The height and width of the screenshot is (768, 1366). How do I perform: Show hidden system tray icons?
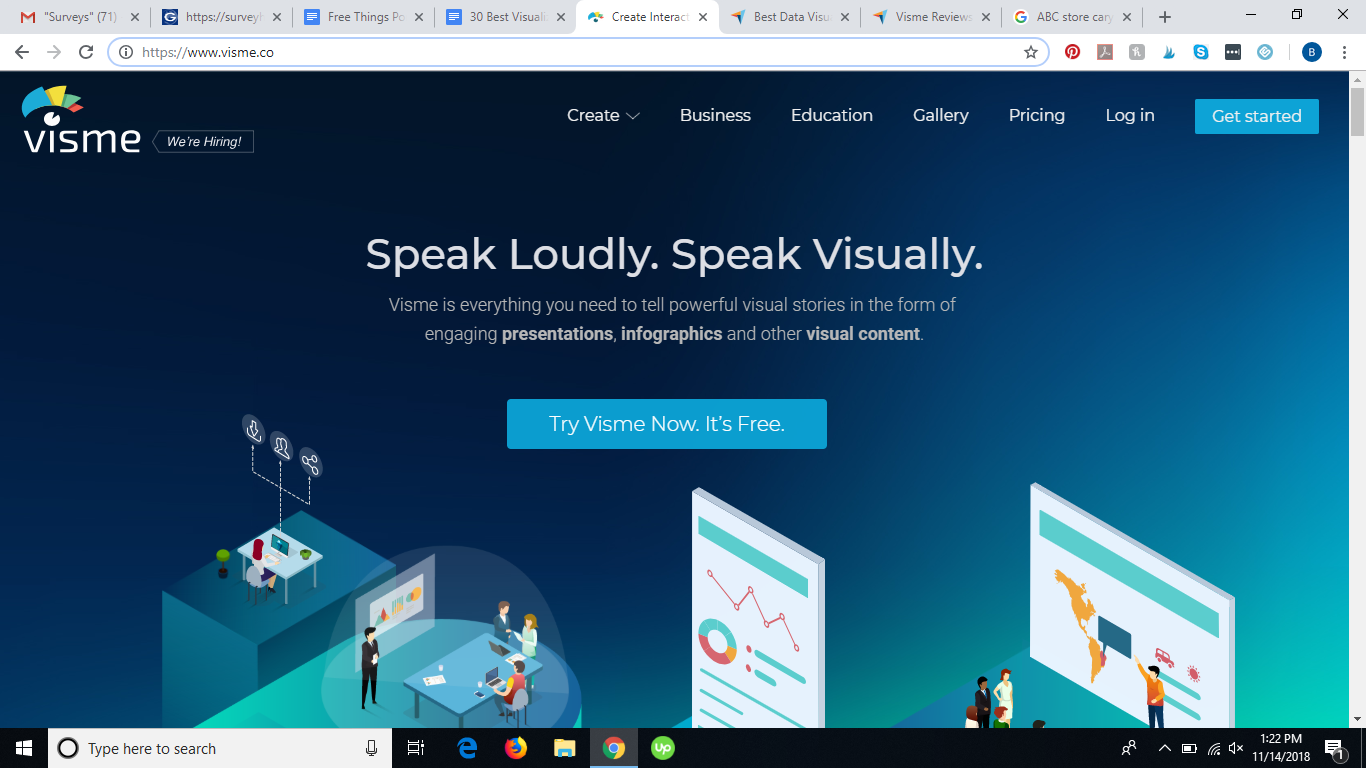pos(1164,748)
